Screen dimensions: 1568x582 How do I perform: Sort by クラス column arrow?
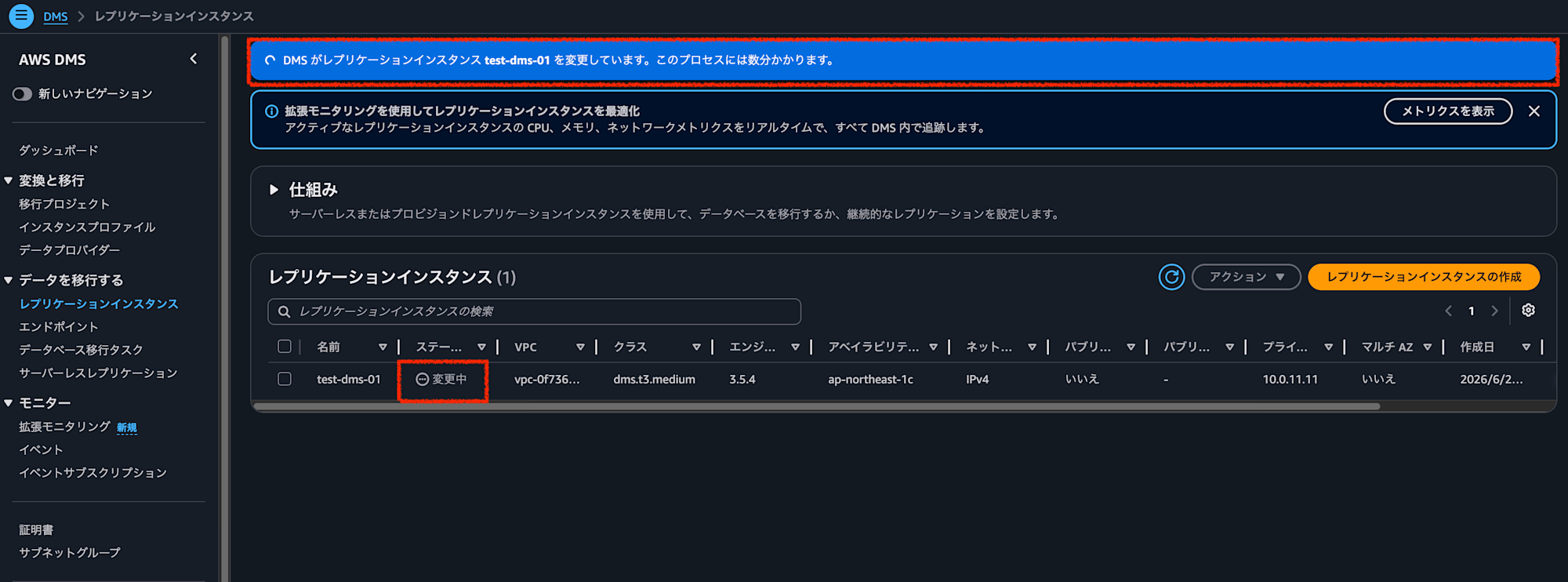coord(696,347)
